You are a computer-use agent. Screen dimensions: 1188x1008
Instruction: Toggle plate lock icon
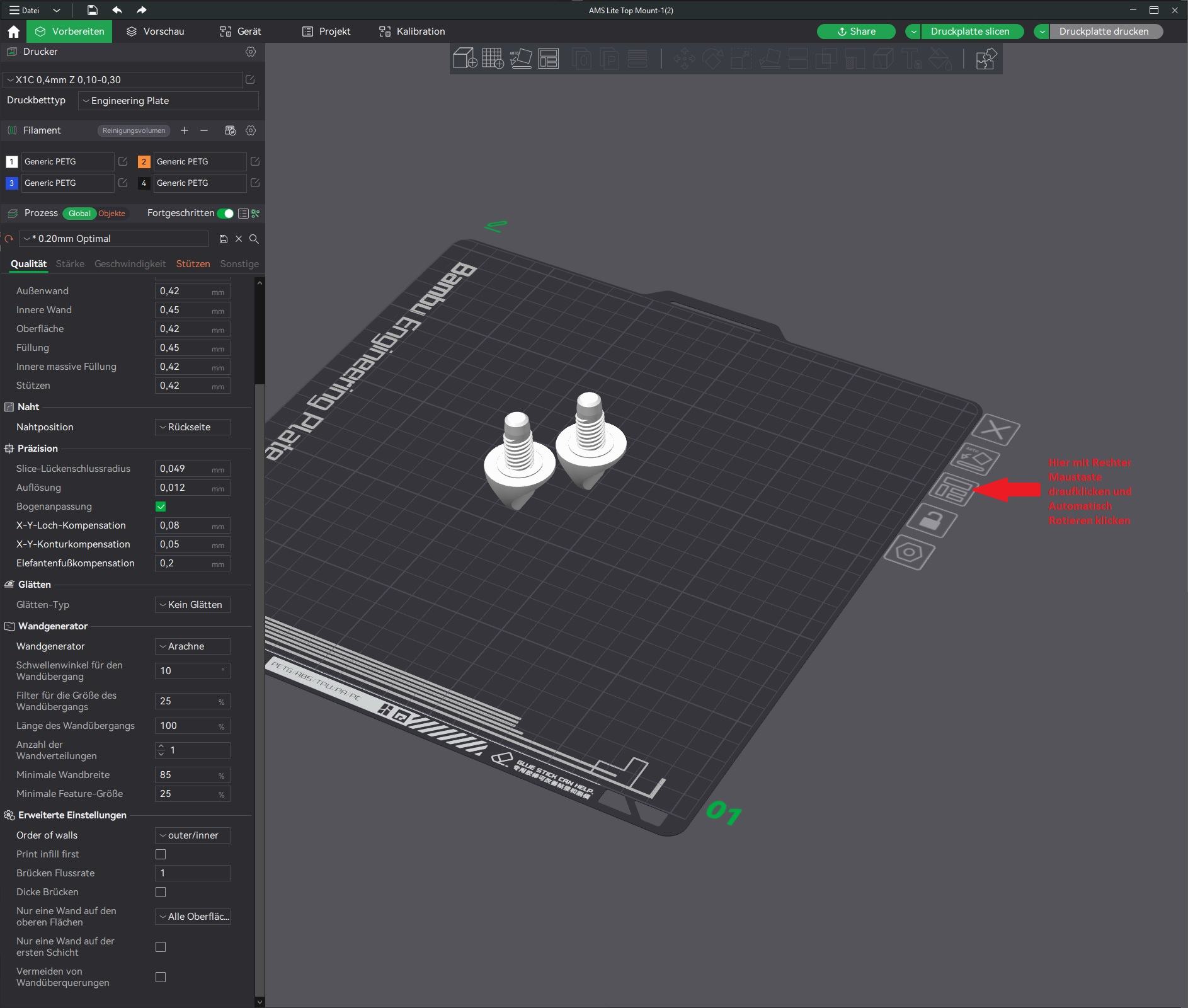coord(932,520)
